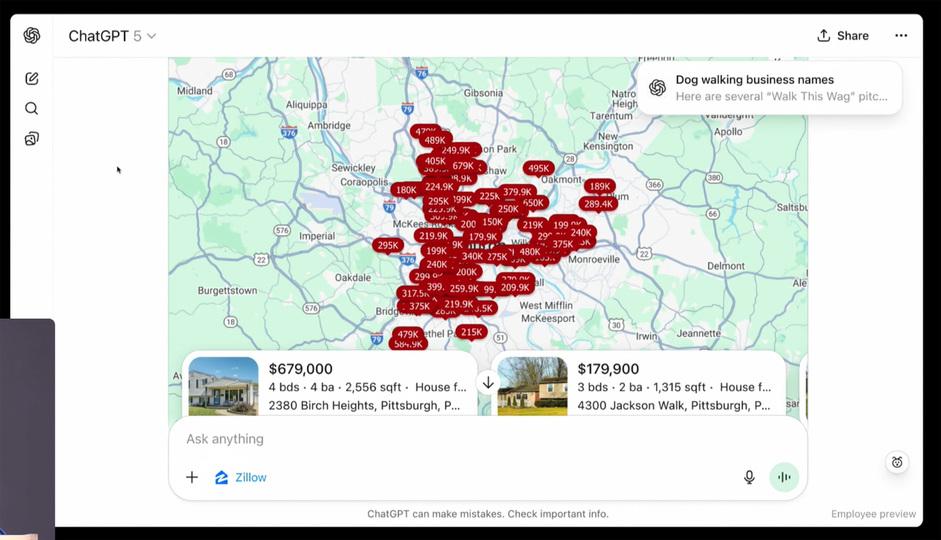Viewport: 941px width, 540px height.
Task: Select the 495K map price marker
Action: click(539, 168)
